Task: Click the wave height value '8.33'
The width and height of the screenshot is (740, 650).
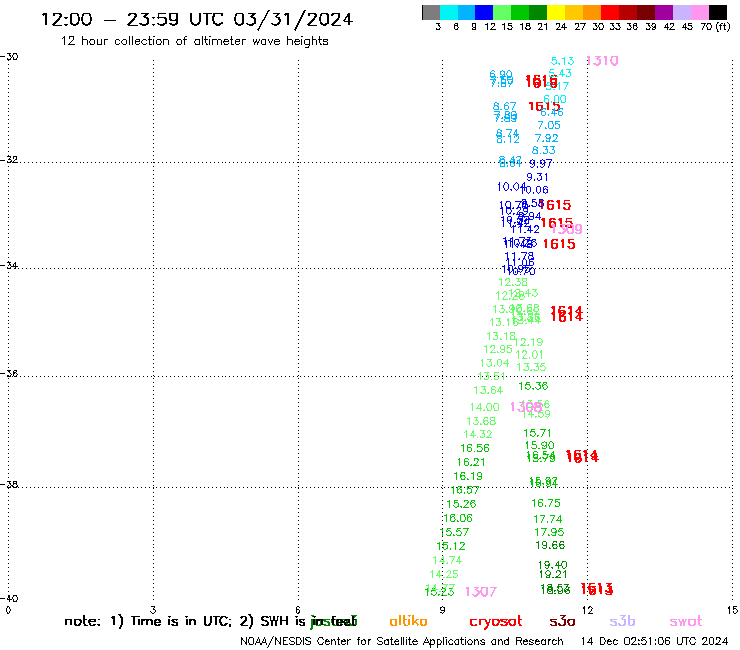Action: 544,150
